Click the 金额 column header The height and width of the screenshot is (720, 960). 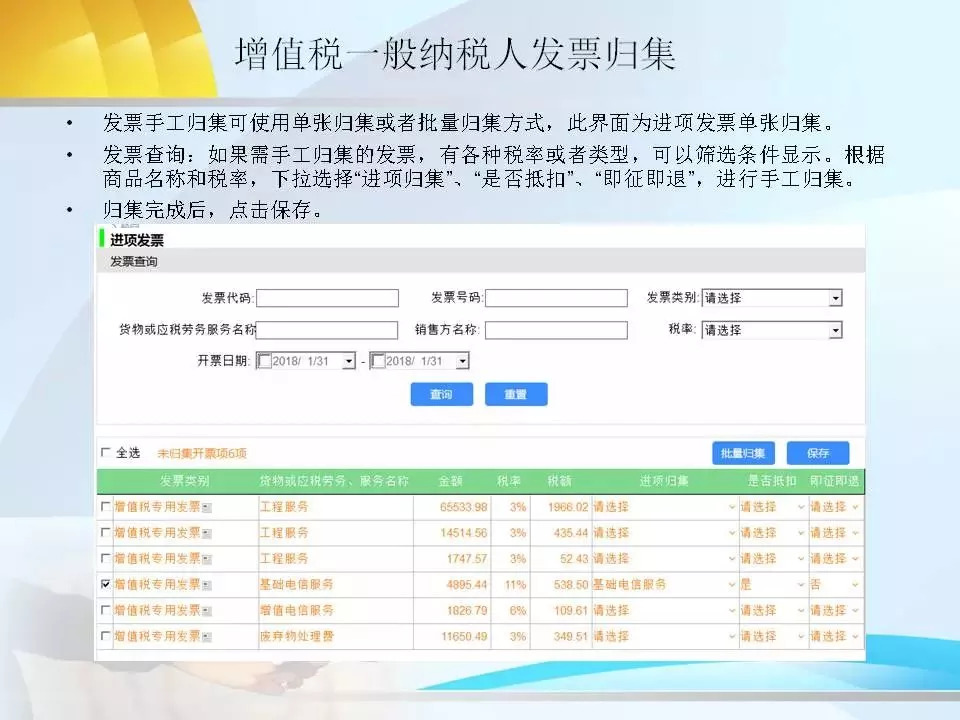[x=451, y=481]
